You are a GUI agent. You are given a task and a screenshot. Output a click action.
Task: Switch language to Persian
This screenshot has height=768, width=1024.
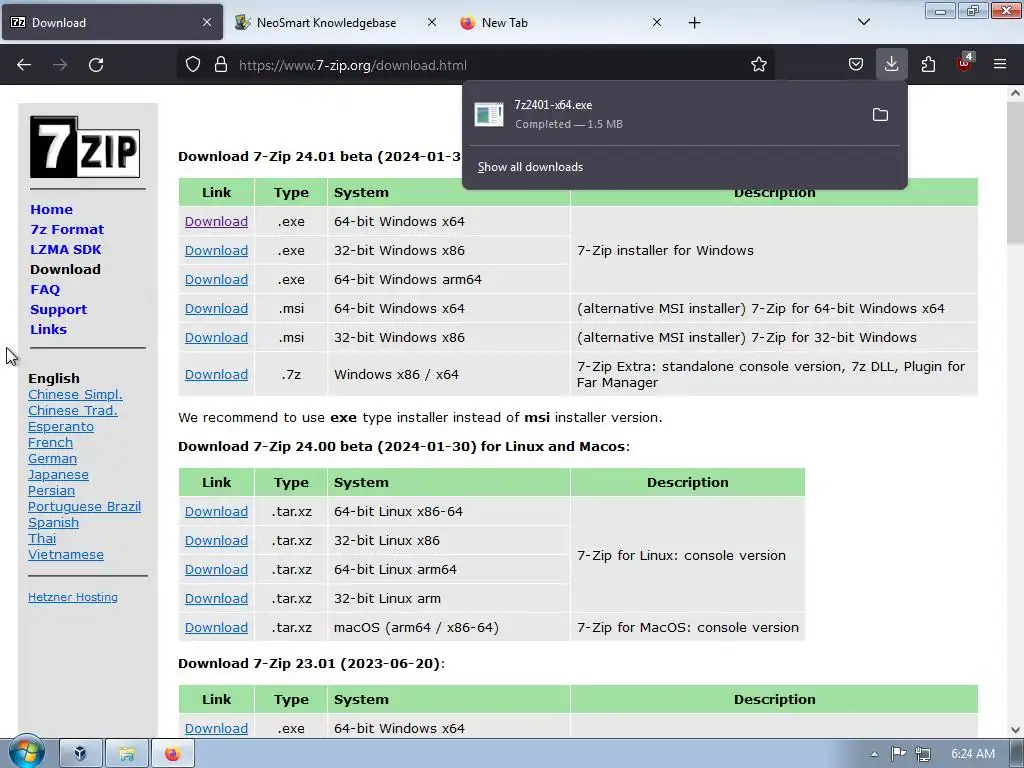(x=52, y=490)
